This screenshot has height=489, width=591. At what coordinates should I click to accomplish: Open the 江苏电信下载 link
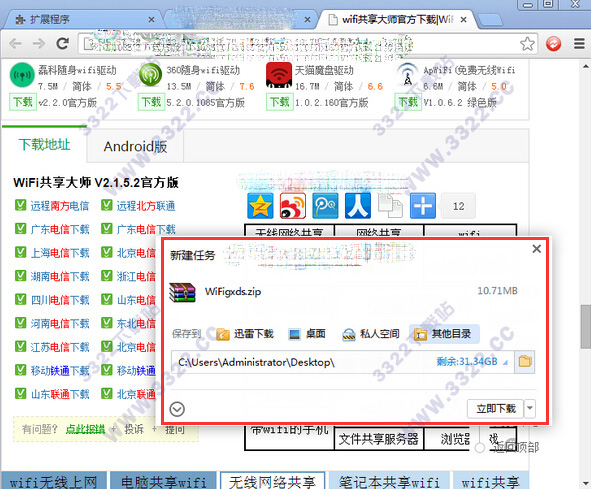(60, 347)
